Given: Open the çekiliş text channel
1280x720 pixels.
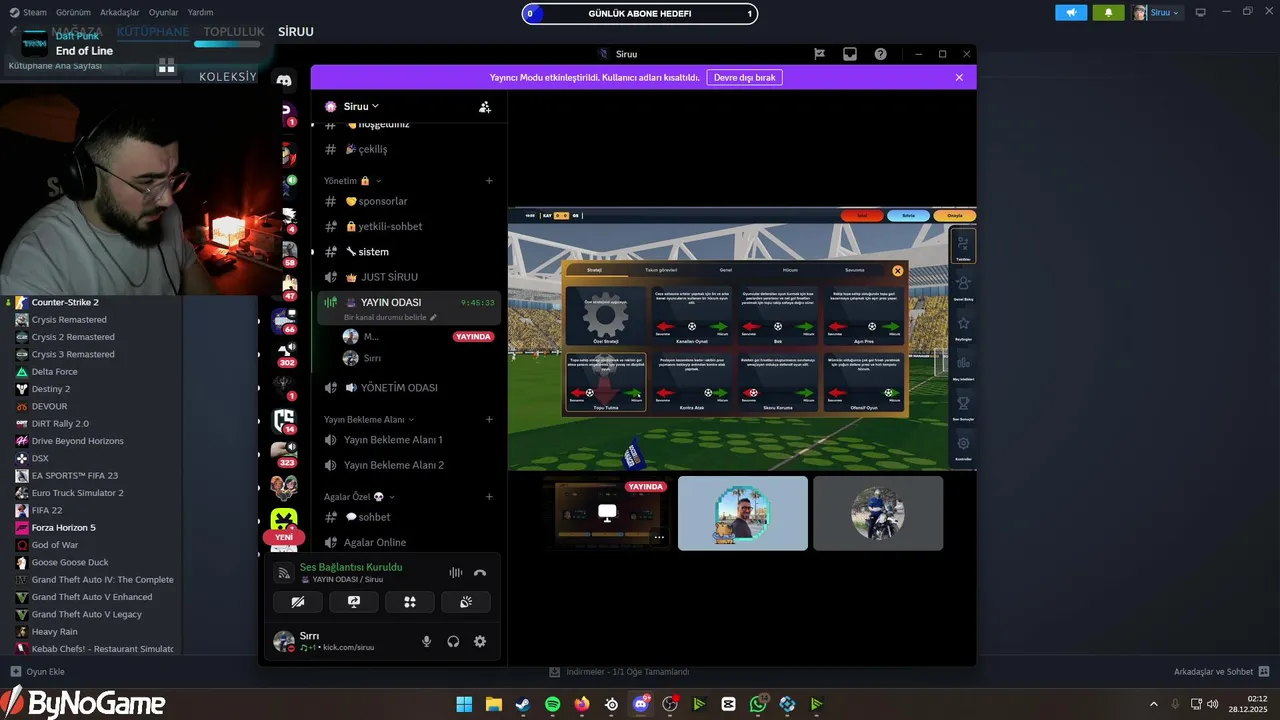Looking at the screenshot, I should (x=408, y=149).
